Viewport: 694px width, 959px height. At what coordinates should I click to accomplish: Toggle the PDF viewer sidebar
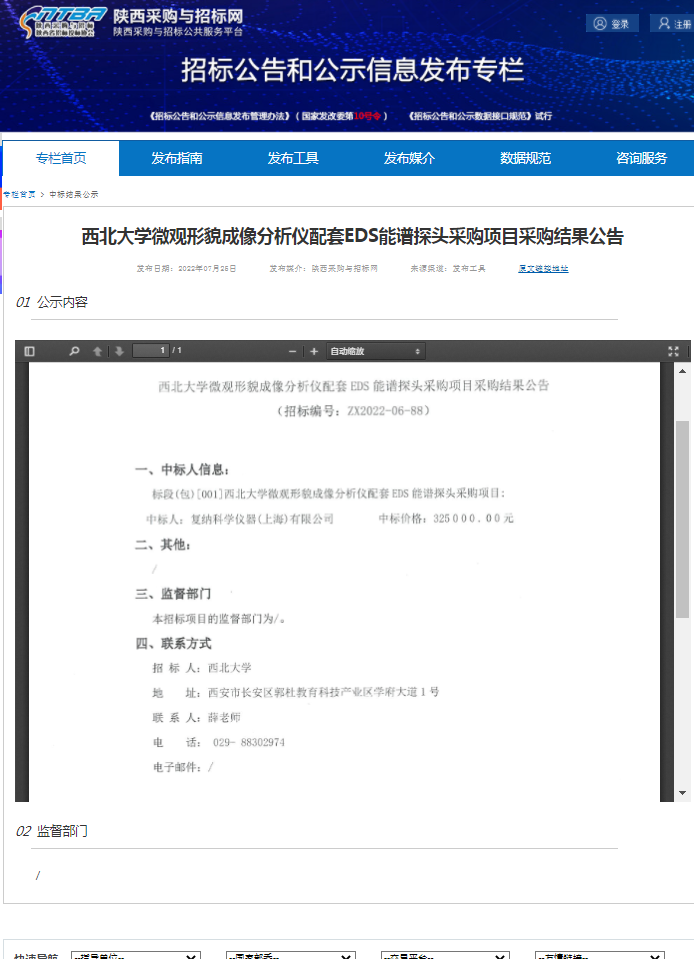coord(29,351)
